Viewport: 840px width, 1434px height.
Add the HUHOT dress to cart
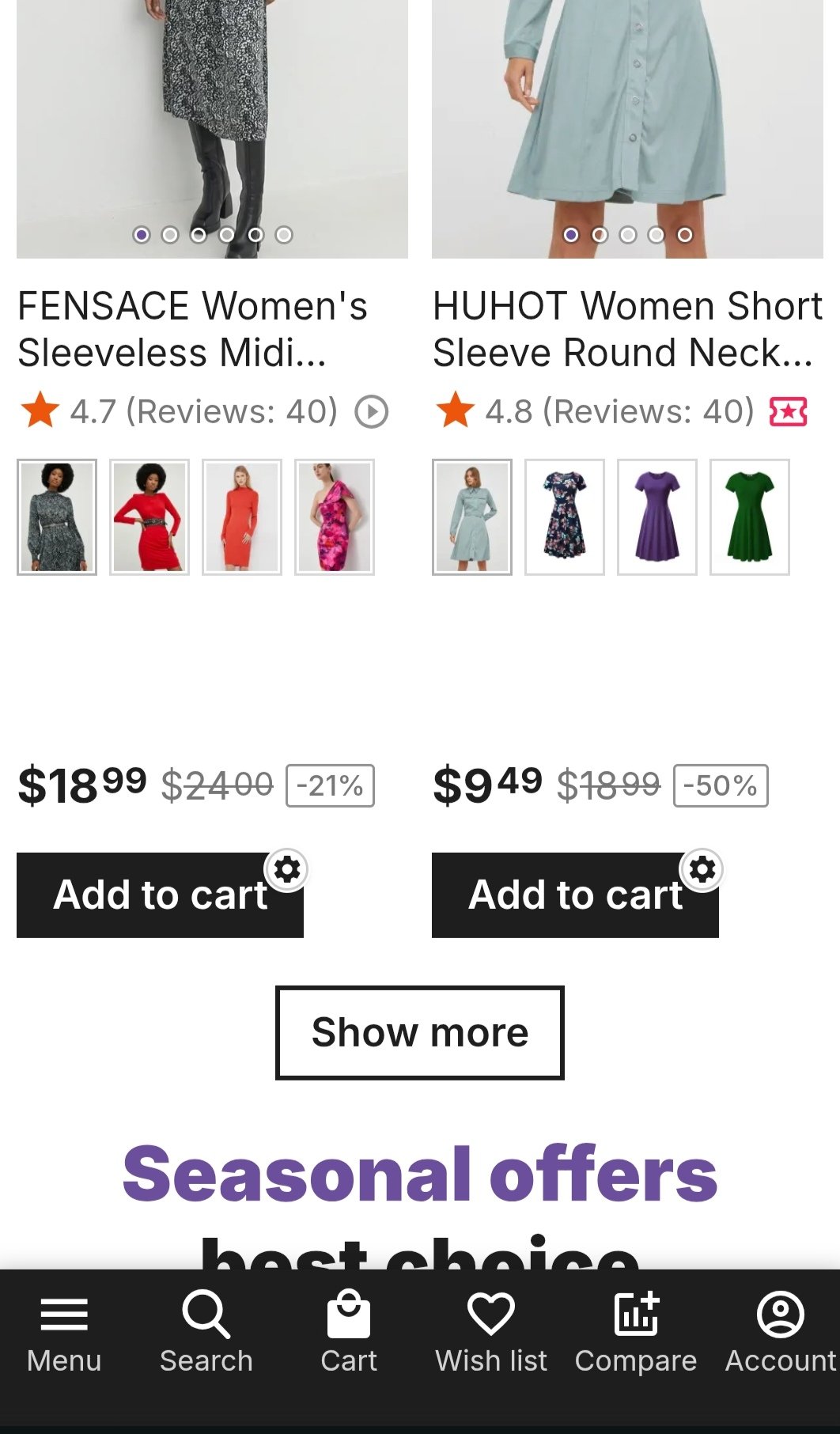point(566,896)
